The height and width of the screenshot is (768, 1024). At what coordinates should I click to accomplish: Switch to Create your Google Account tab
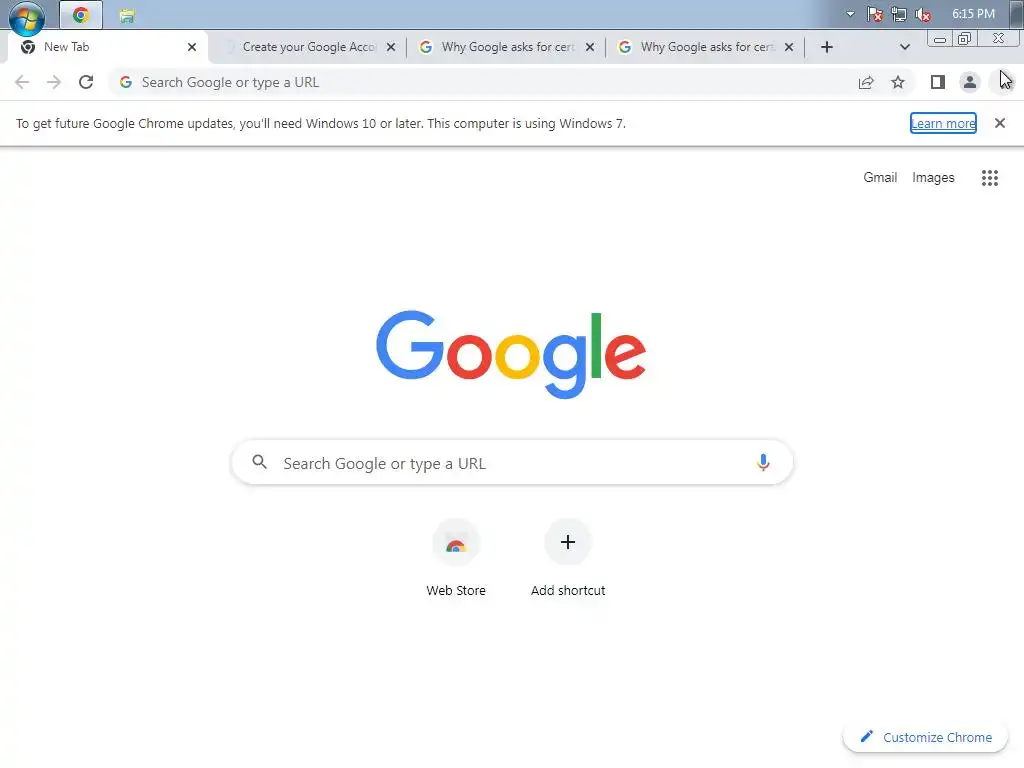click(x=308, y=47)
